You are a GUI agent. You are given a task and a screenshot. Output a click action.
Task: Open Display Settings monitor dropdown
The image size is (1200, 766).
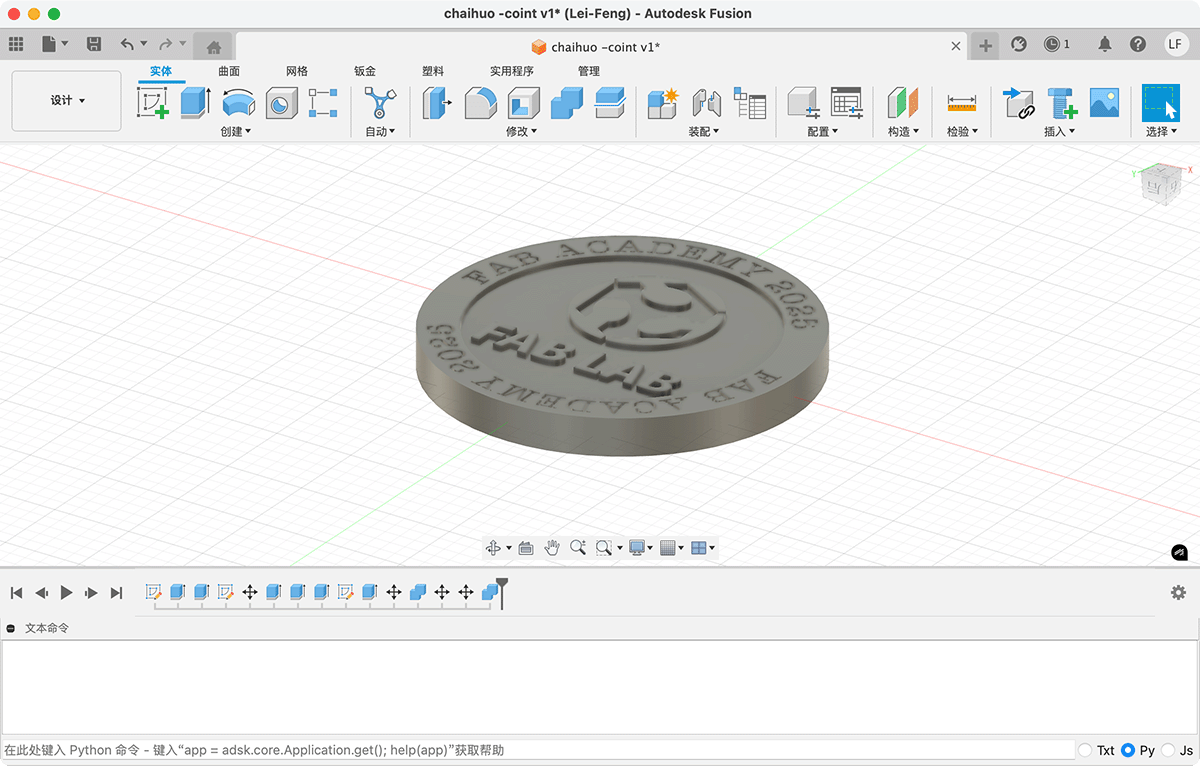click(x=640, y=547)
